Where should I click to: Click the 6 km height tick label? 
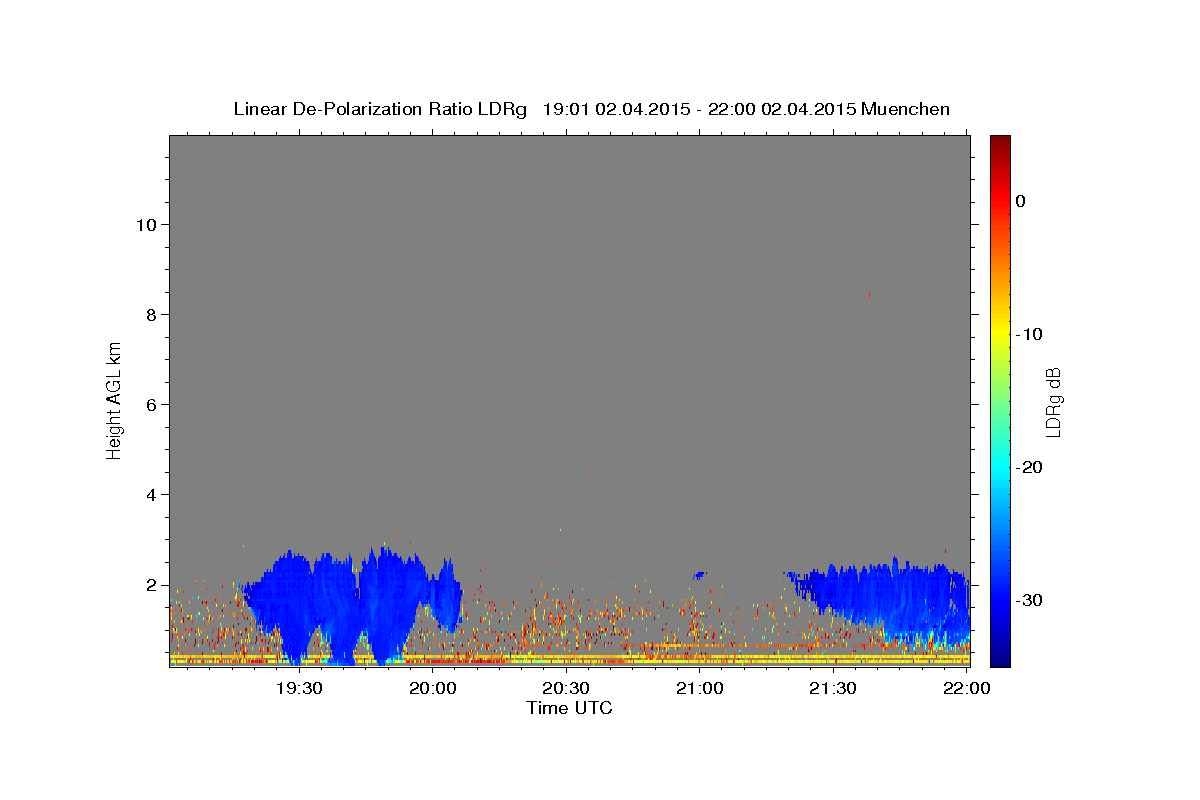pyautogui.click(x=150, y=404)
